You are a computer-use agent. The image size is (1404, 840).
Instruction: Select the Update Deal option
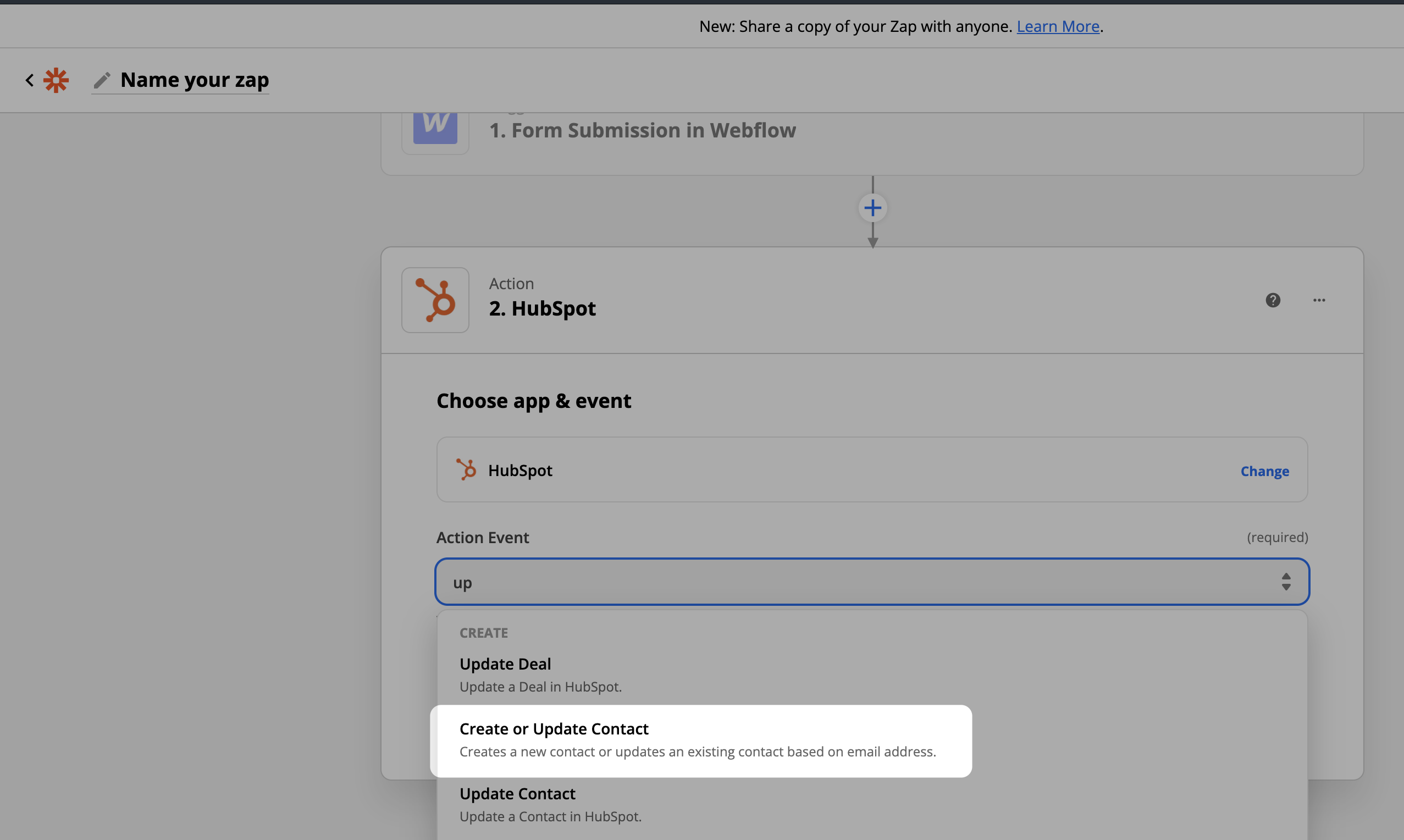[872, 675]
